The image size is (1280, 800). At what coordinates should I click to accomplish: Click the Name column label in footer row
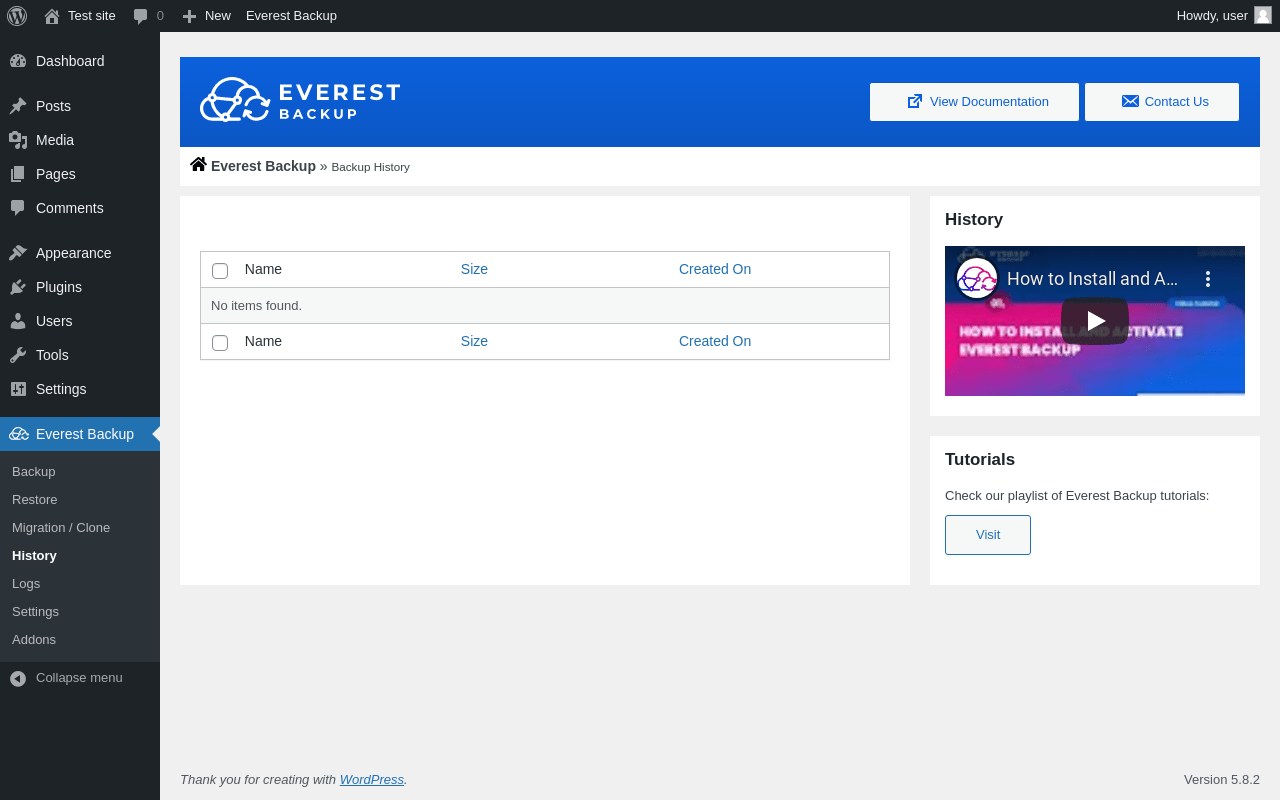(263, 341)
